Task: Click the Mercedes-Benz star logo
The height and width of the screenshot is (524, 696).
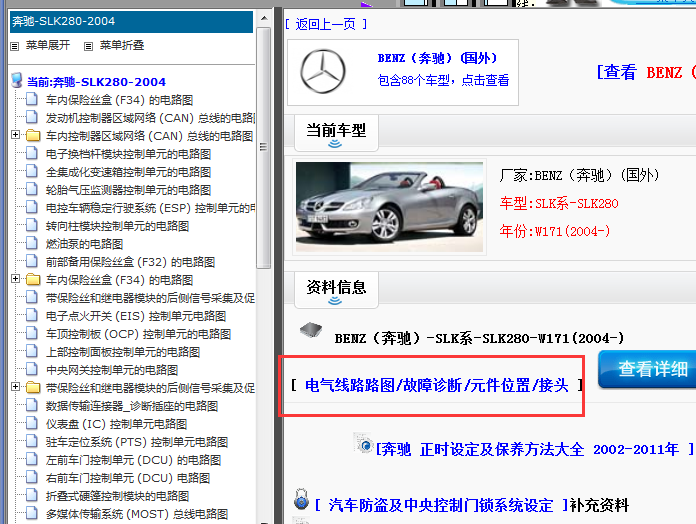Action: click(x=323, y=71)
